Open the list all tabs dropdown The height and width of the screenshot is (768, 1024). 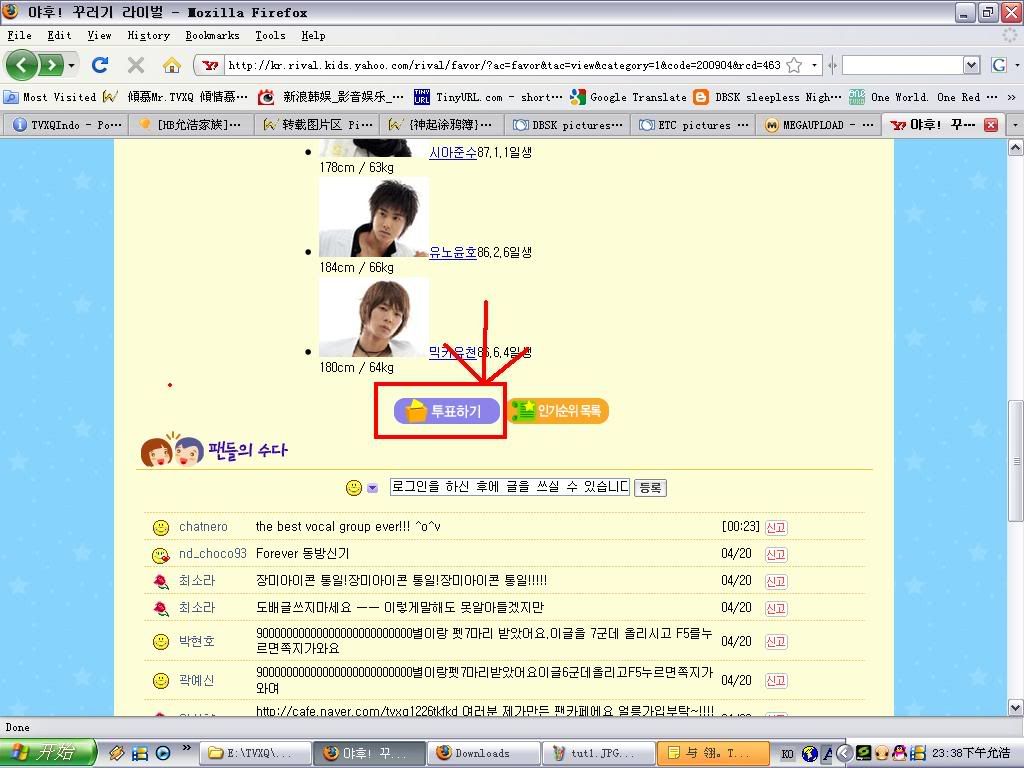click(x=1014, y=125)
